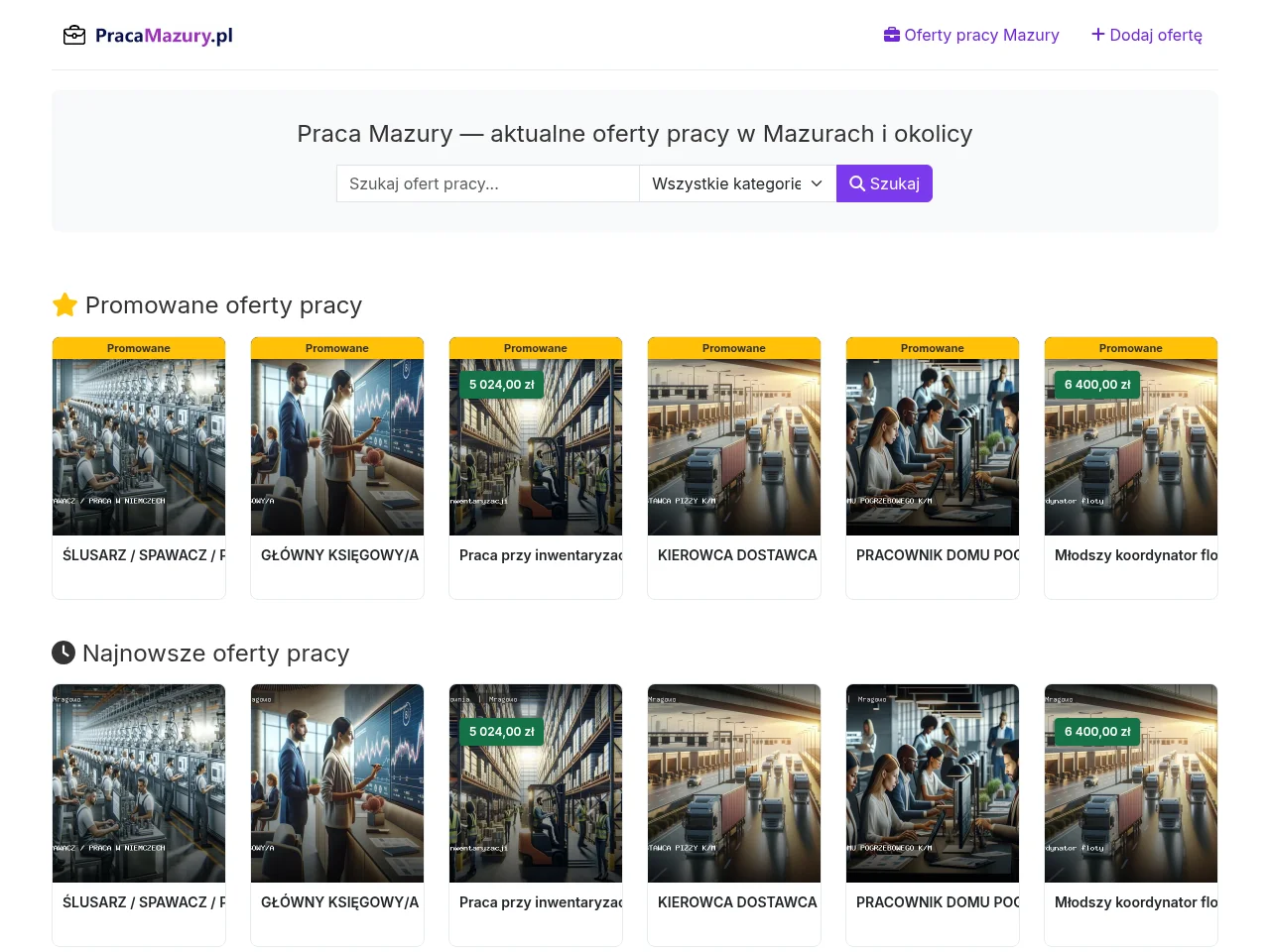This screenshot has height=952, width=1270.
Task: Click the plus icon beside Dodaj ofertę
Action: [x=1098, y=35]
